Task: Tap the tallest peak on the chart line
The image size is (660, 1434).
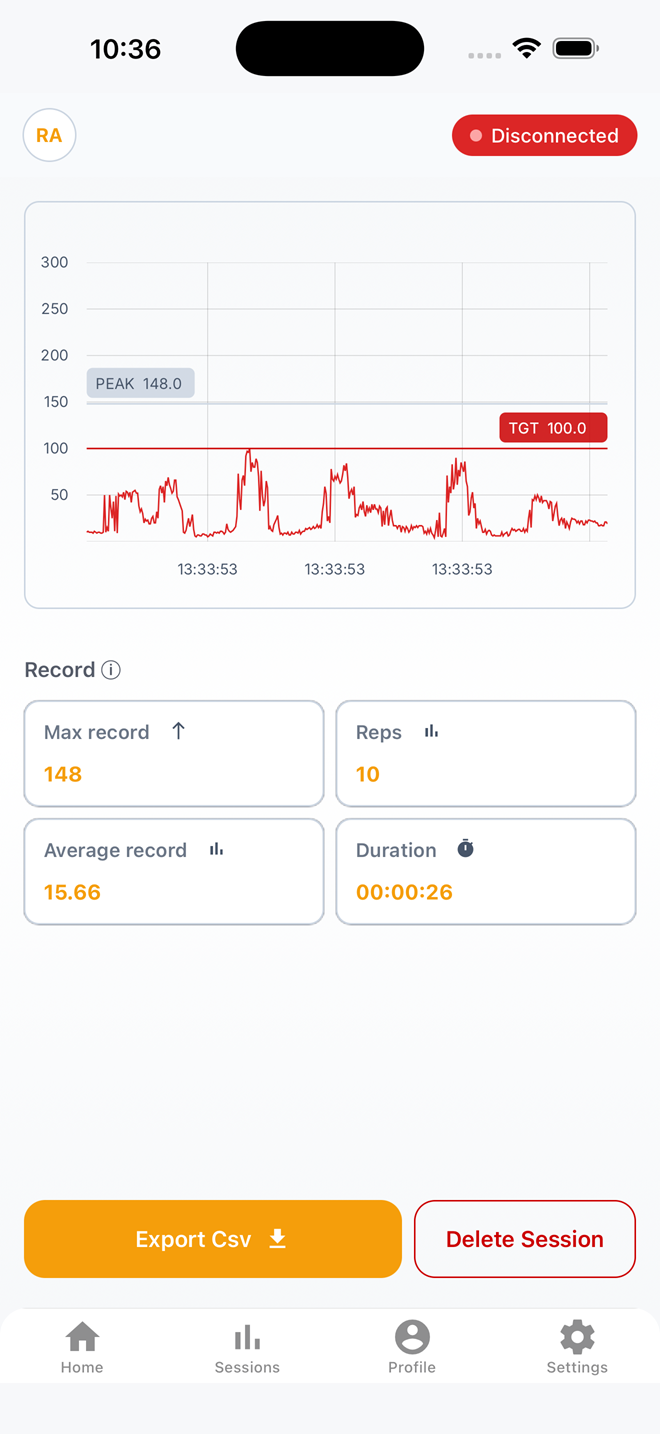Action: (249, 452)
